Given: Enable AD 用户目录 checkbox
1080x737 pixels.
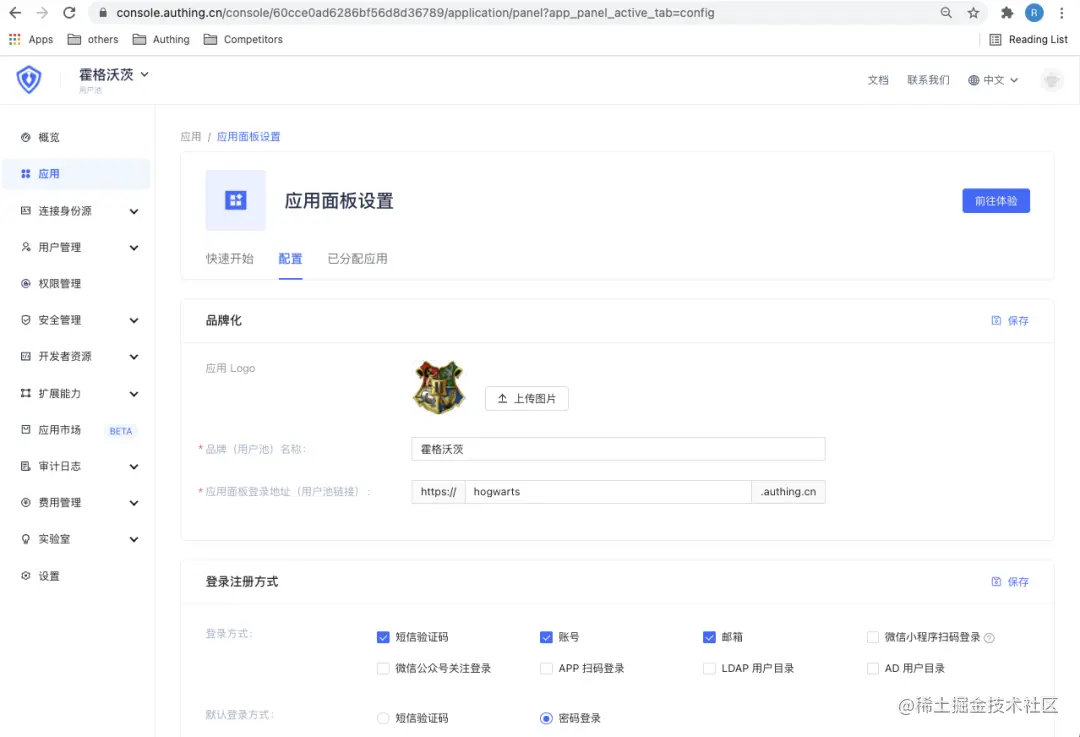Looking at the screenshot, I should tap(873, 668).
